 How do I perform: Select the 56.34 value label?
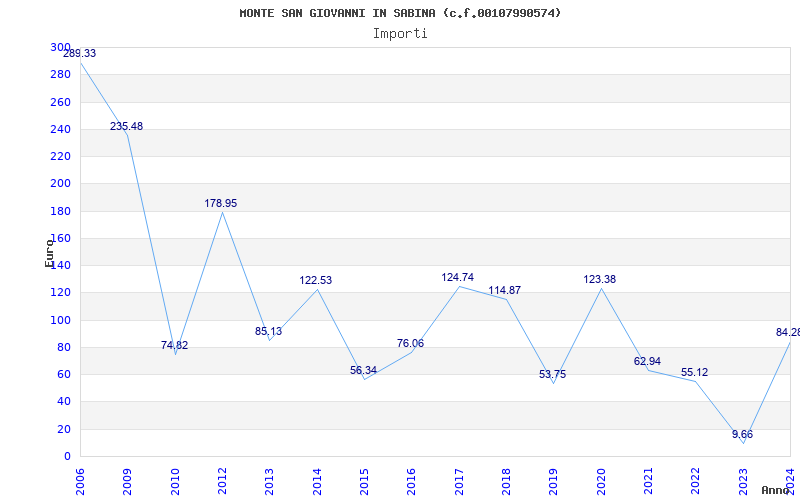363,370
